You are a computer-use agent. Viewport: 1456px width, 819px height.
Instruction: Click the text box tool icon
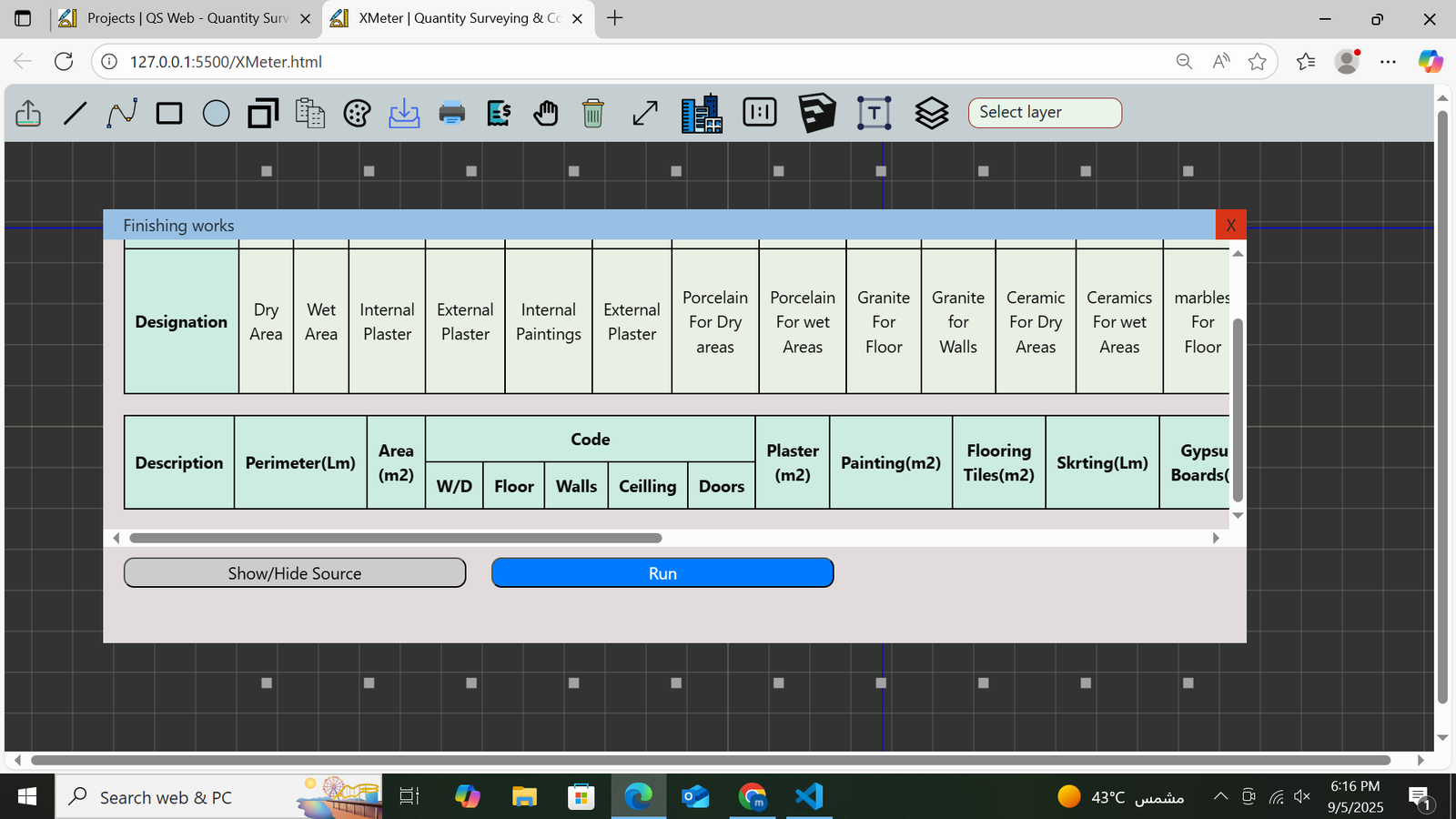point(874,113)
